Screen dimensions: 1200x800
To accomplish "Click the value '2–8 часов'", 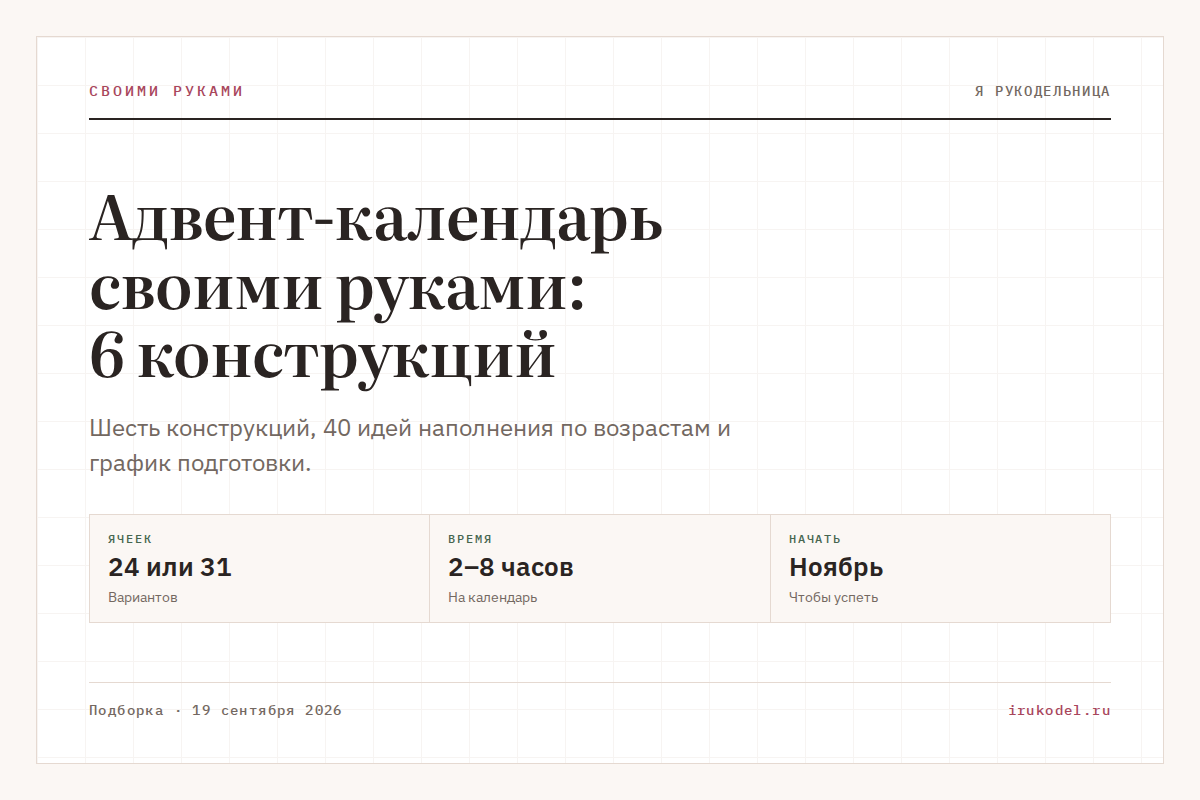I will point(511,567).
